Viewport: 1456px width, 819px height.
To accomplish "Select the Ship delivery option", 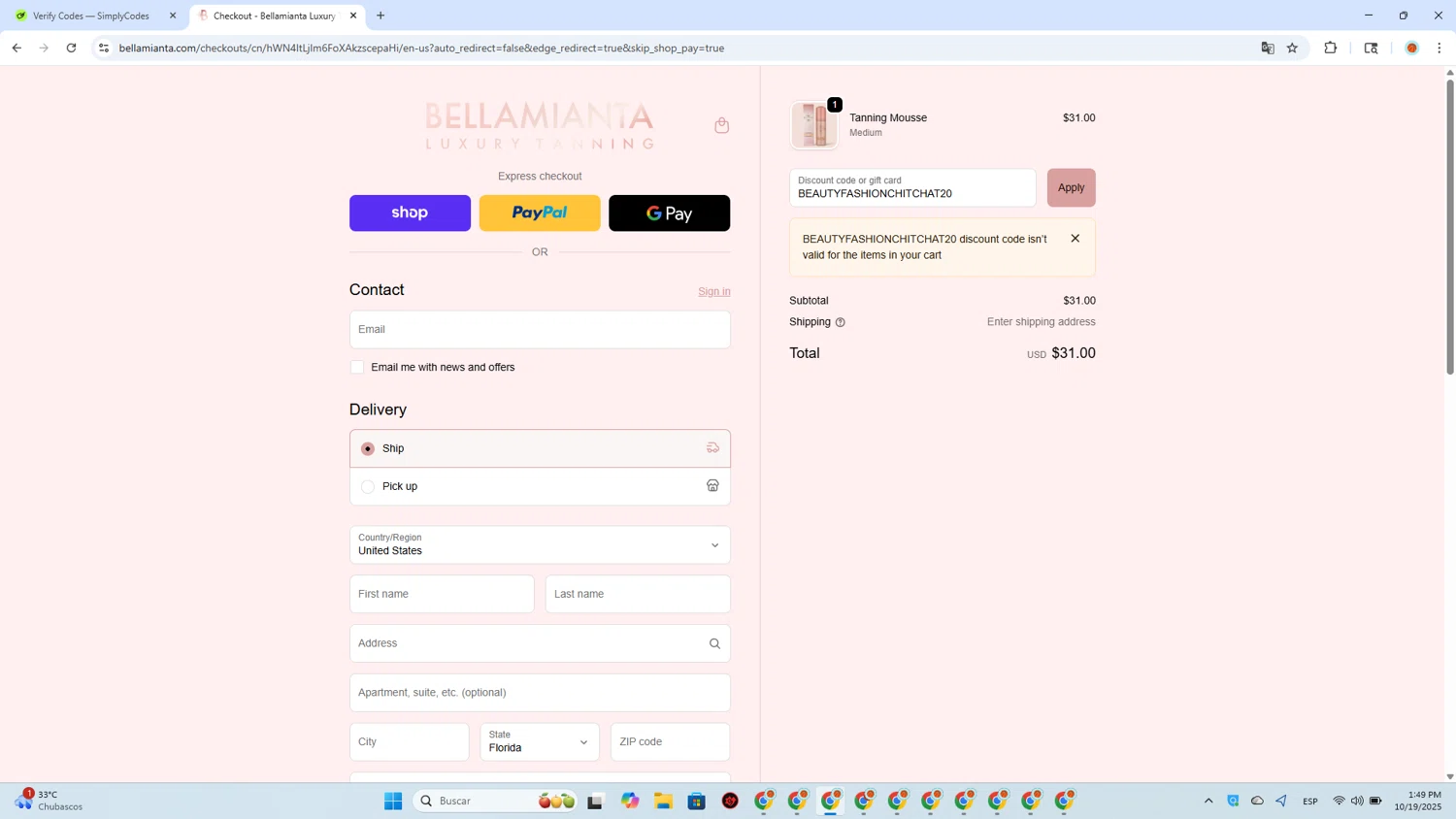I will coord(540,448).
